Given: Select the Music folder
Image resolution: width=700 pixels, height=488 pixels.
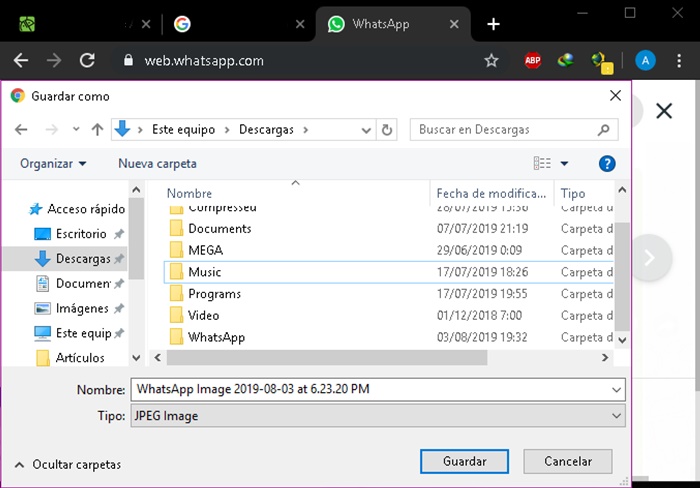Looking at the screenshot, I should tap(388, 272).
